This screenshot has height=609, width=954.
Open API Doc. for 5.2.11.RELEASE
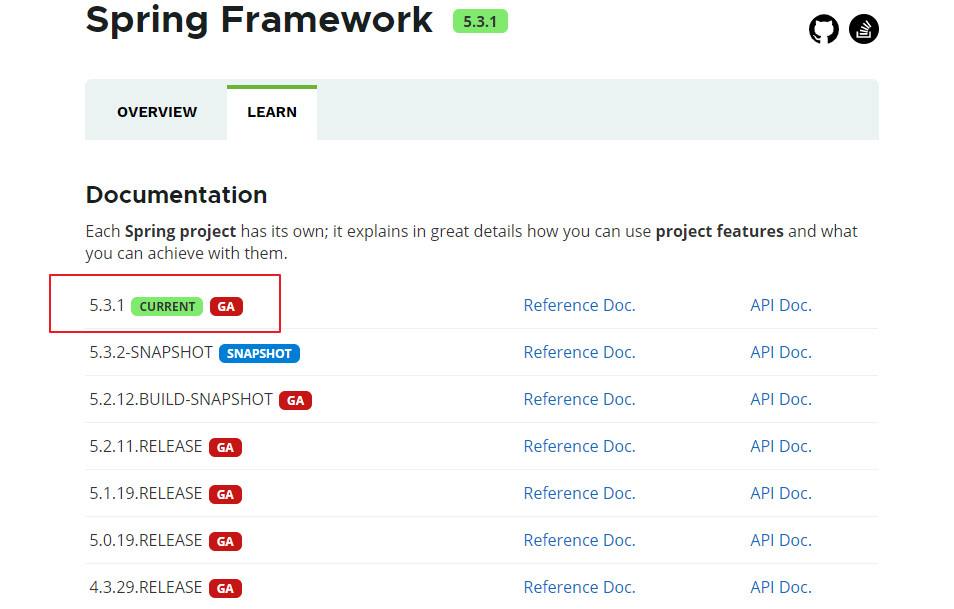[x=781, y=446]
